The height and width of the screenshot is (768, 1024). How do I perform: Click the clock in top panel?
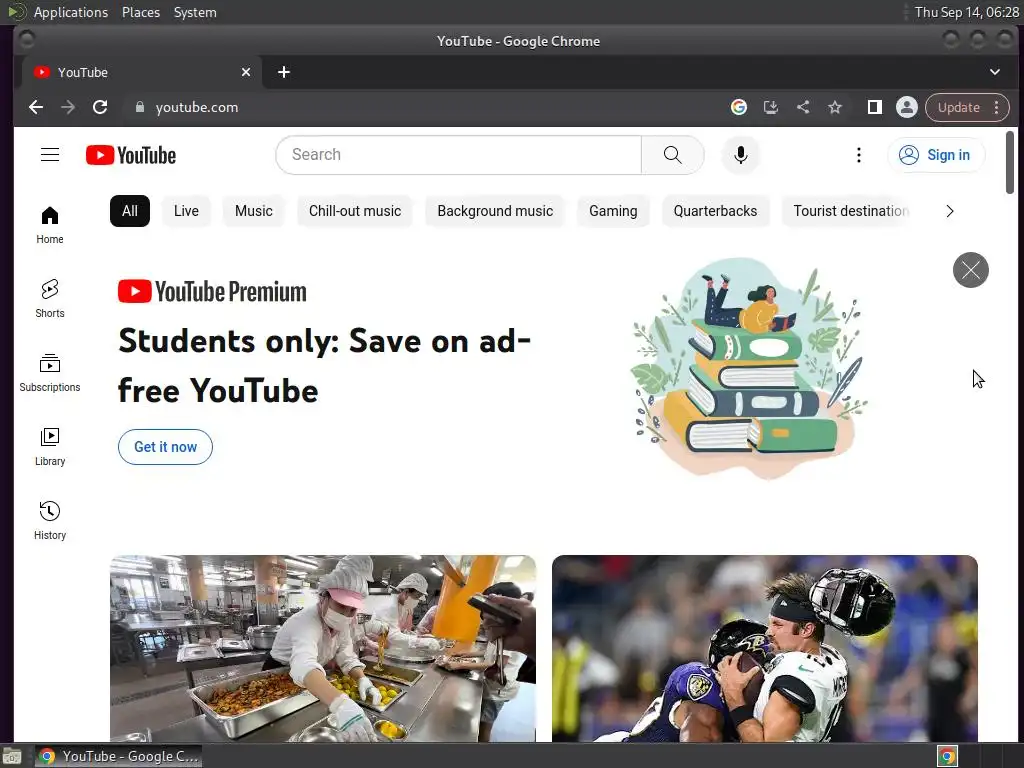(967, 12)
